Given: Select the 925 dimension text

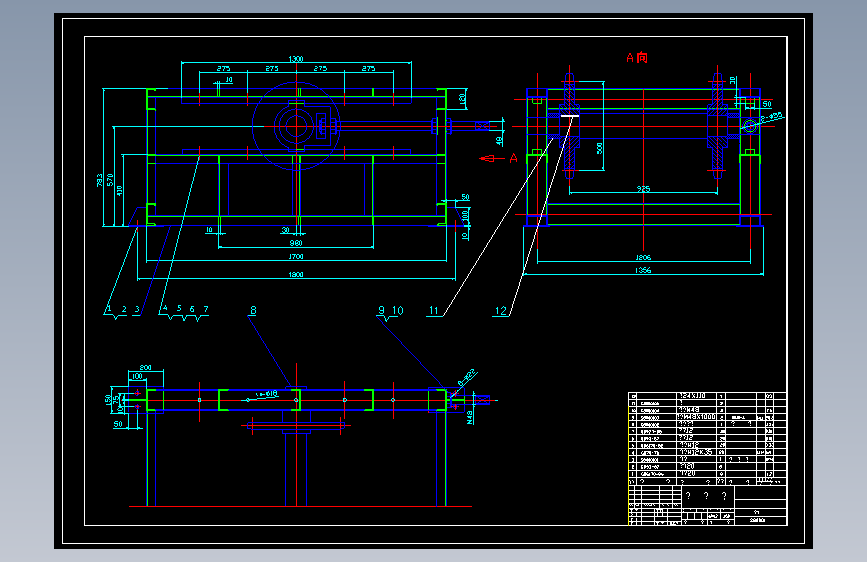Looking at the screenshot, I should [643, 189].
